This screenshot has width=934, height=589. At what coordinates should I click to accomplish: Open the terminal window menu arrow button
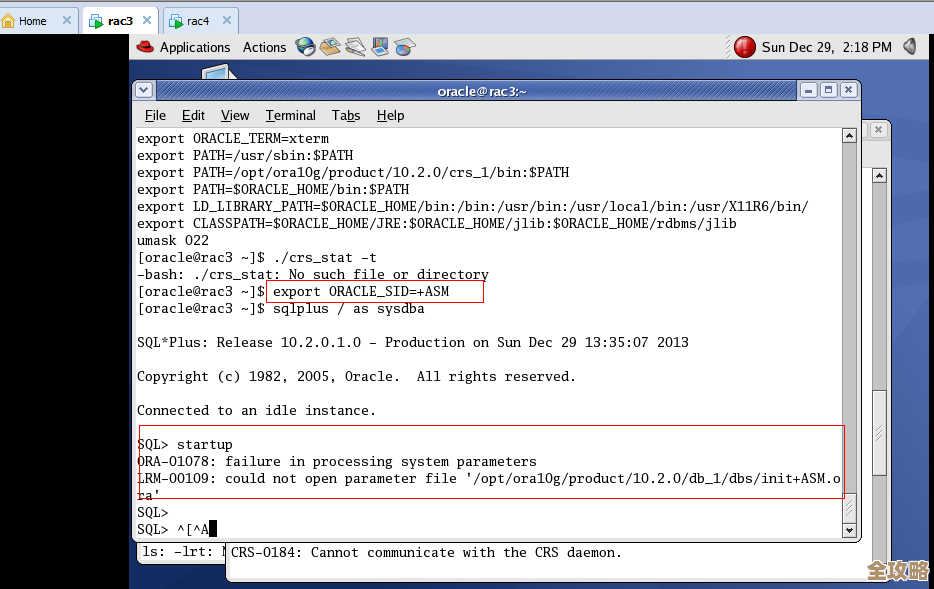tap(144, 90)
